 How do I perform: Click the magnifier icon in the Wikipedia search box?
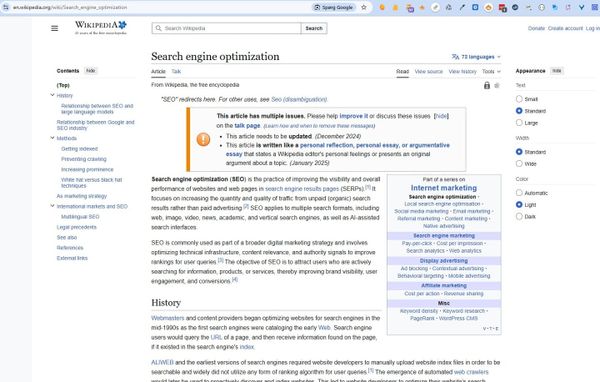[x=158, y=28]
